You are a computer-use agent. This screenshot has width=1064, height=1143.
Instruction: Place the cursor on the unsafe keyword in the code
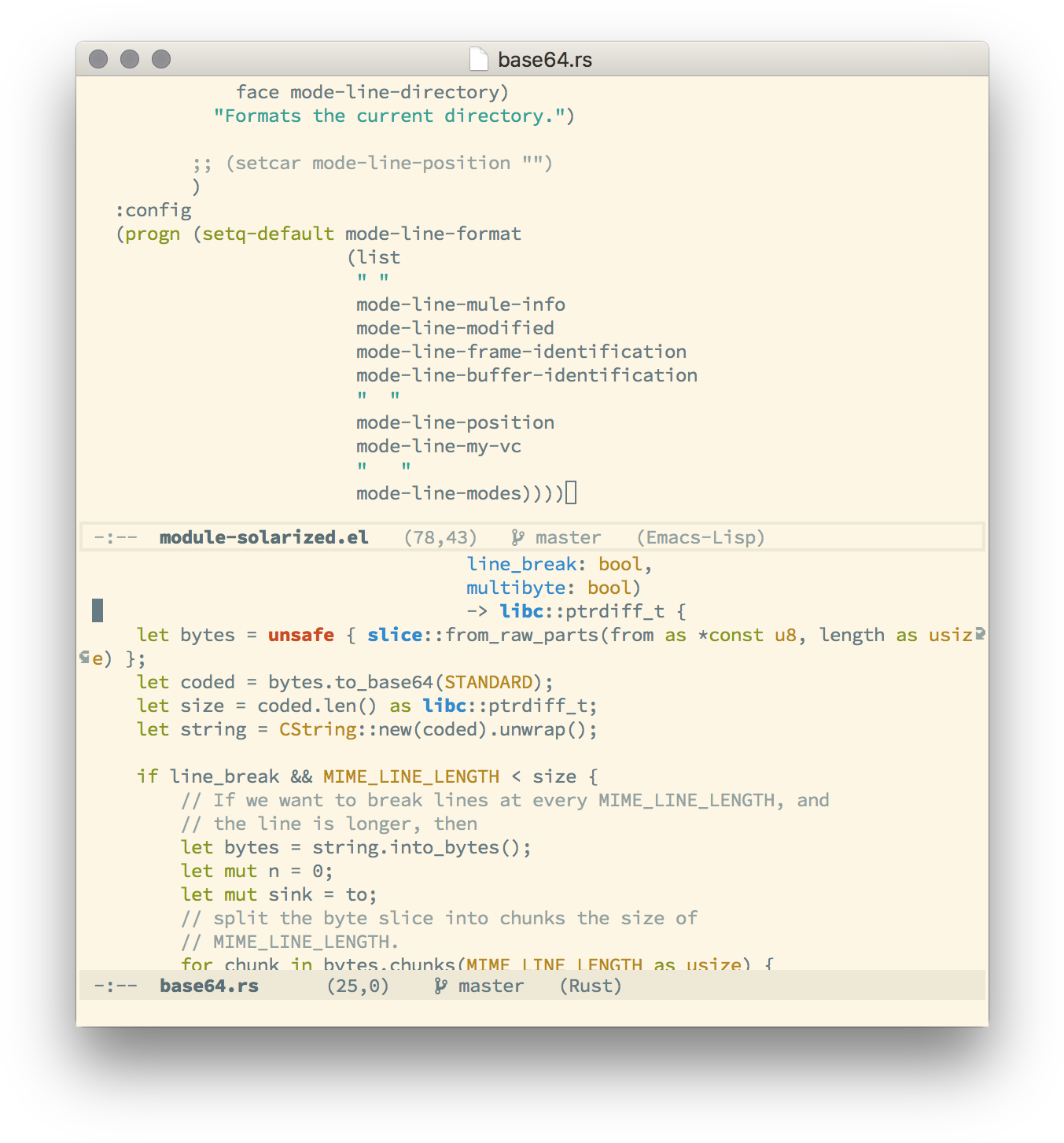coord(300,635)
